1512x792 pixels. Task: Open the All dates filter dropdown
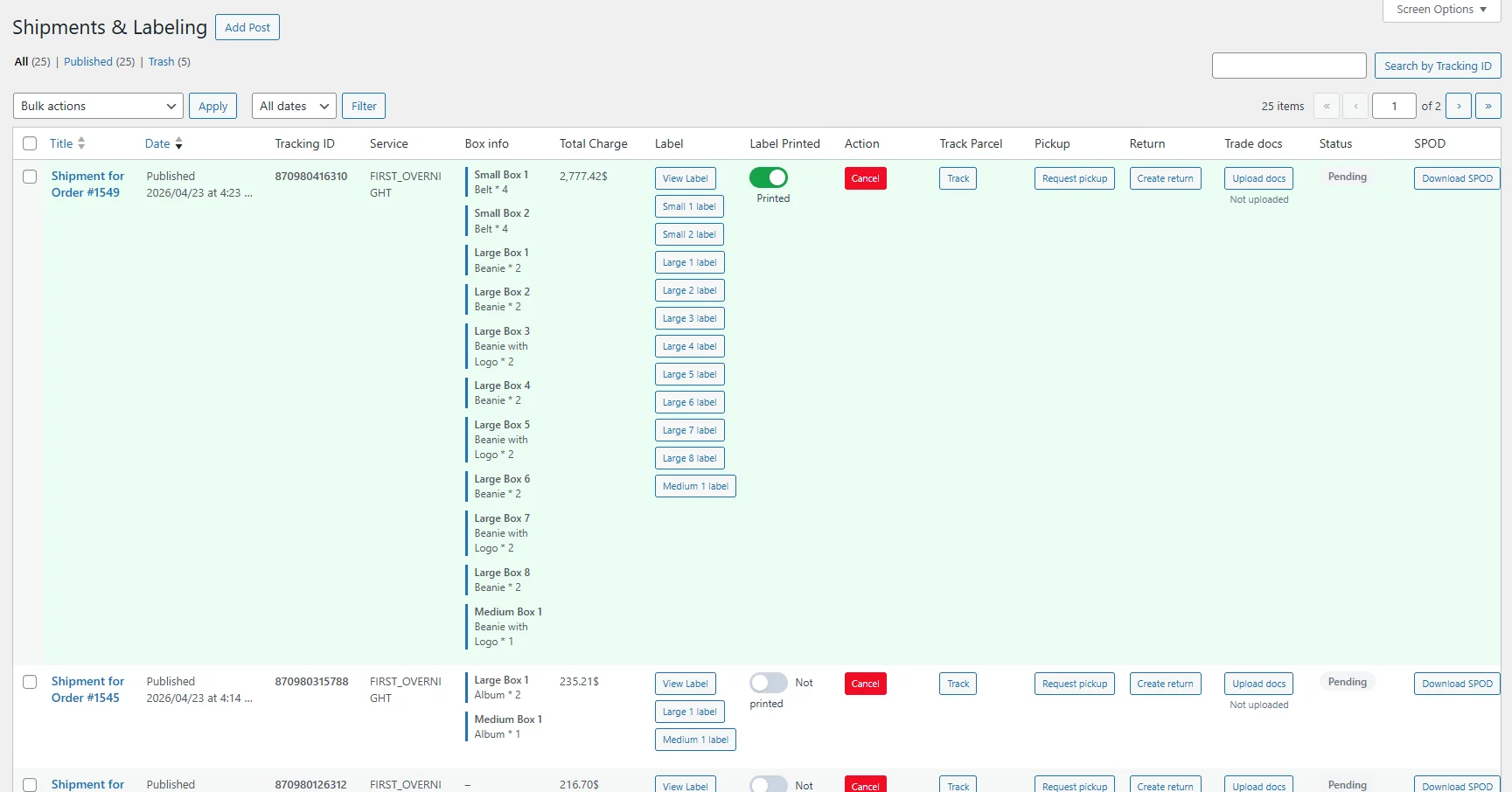tap(294, 106)
